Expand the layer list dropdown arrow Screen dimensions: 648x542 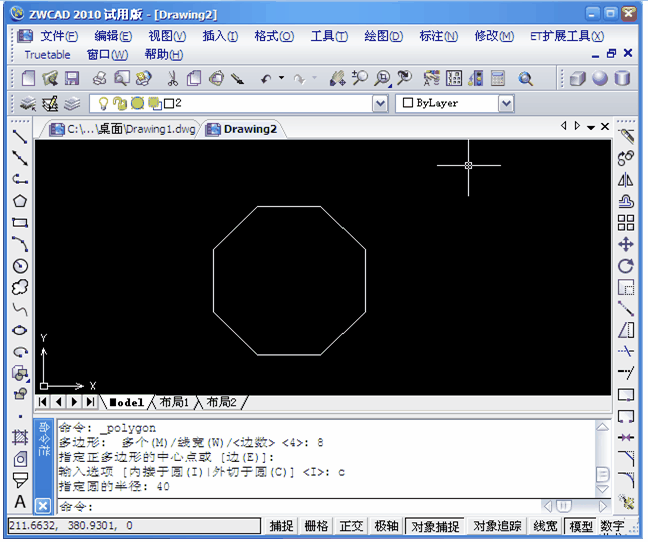click(380, 104)
